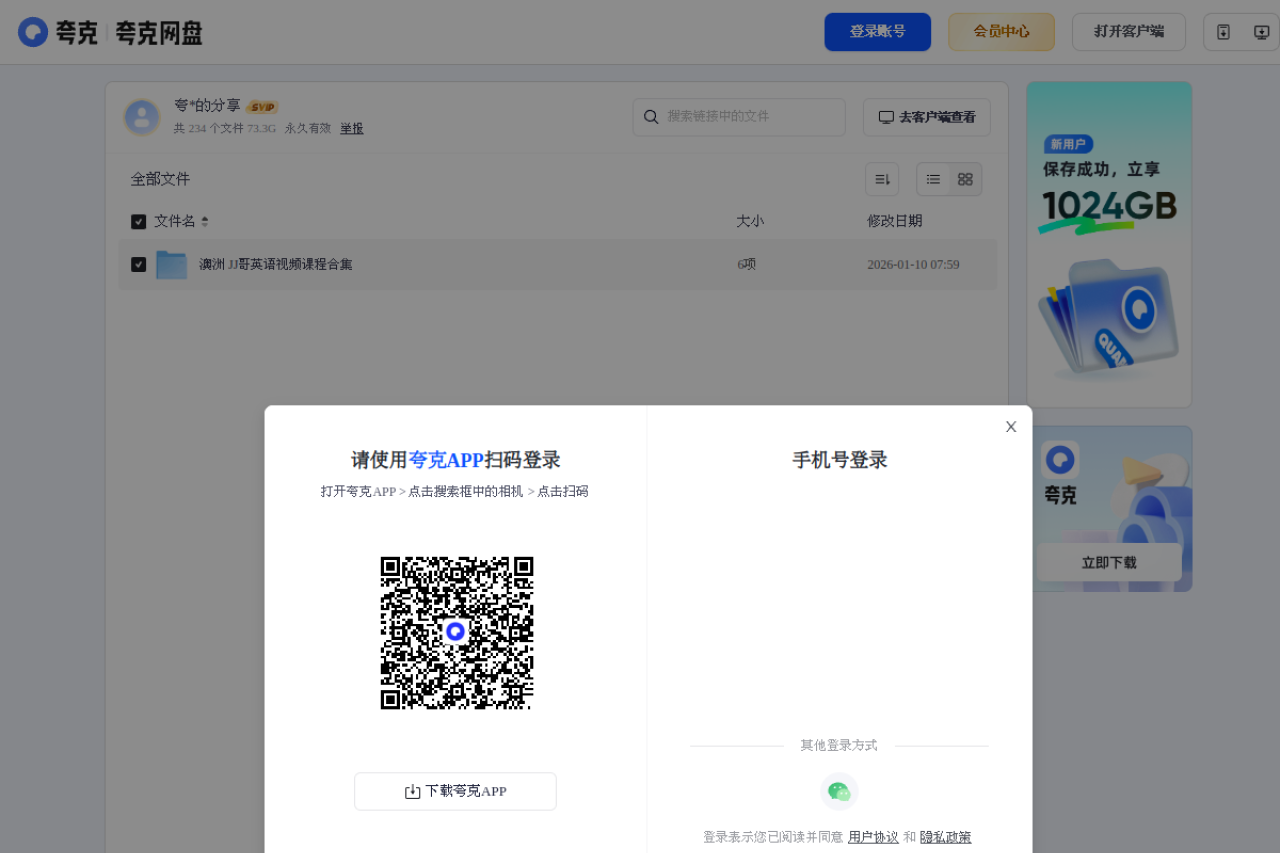
Task: Switch to 手机号登录 tab
Action: [839, 459]
